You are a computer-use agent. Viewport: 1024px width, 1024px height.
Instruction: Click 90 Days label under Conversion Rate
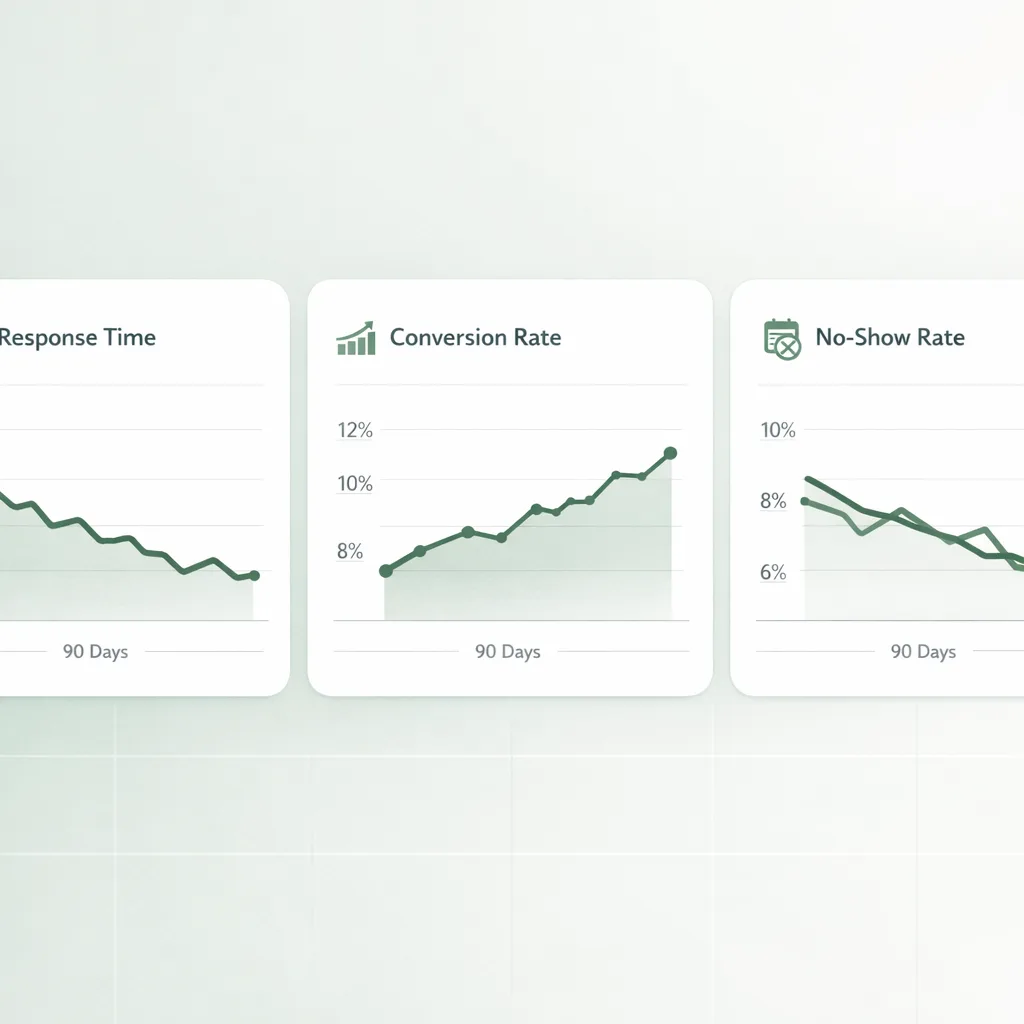point(508,652)
